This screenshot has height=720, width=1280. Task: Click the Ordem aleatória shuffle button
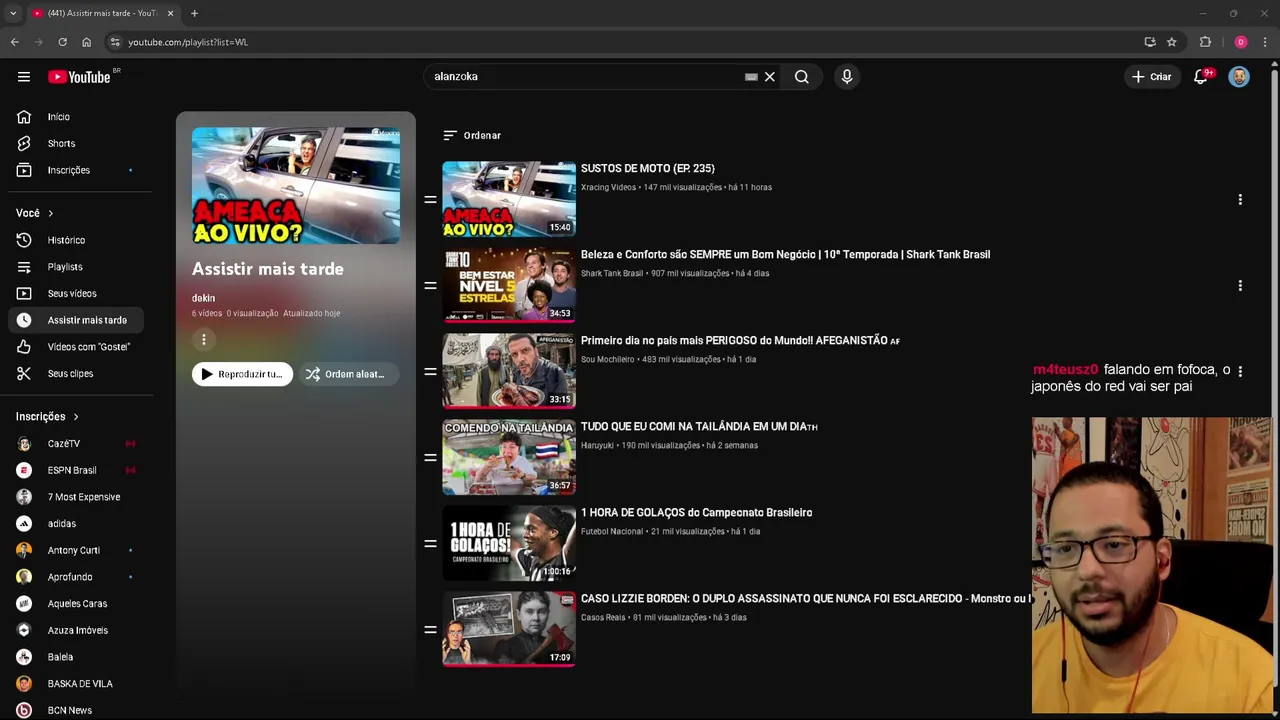click(348, 374)
